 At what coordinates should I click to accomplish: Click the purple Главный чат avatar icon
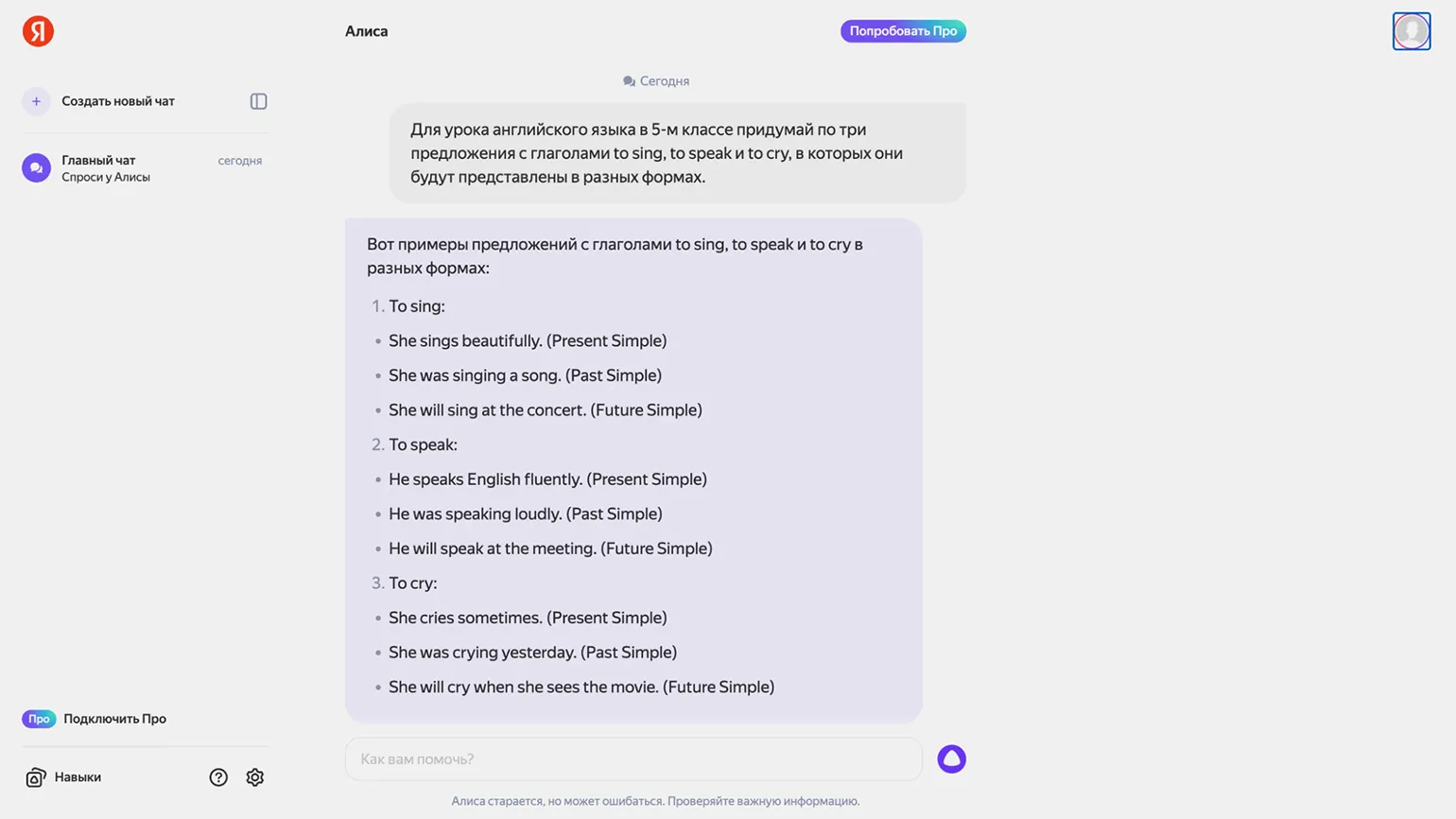click(36, 168)
